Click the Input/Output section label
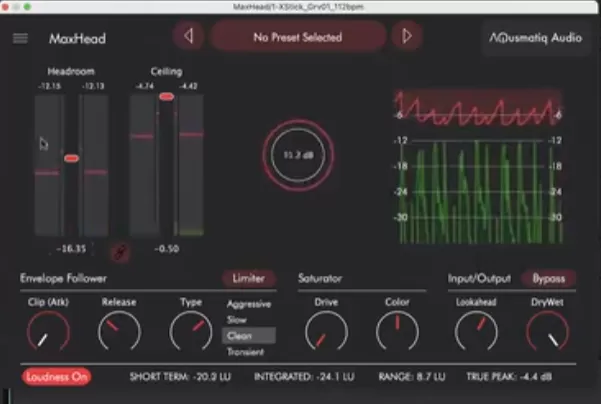This screenshot has height=404, width=601. pyautogui.click(x=479, y=278)
